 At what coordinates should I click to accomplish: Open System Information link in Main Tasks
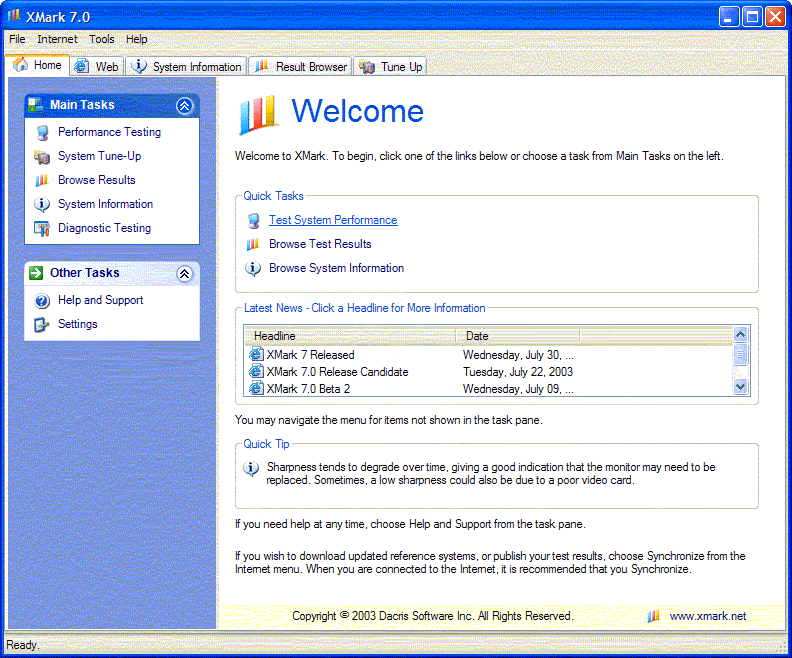point(106,204)
